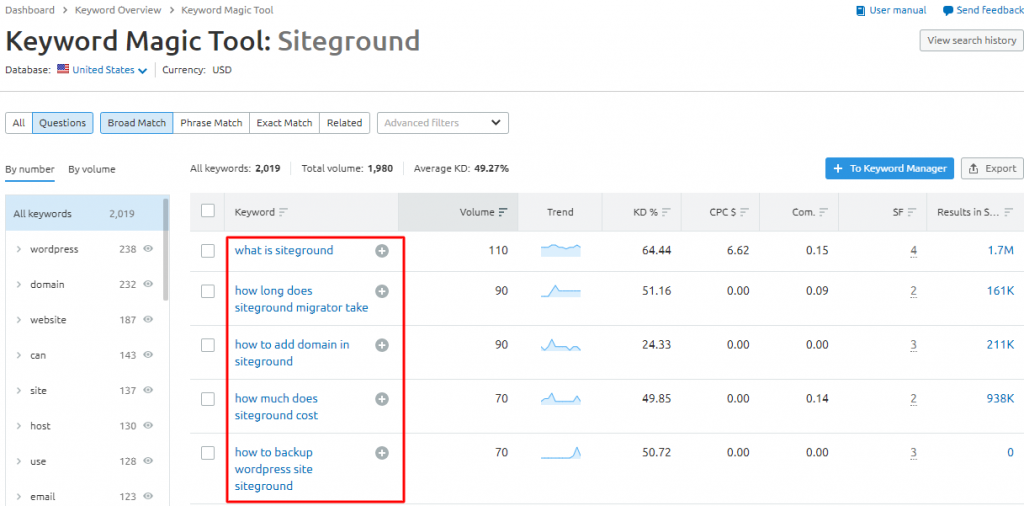Open View search history
Image resolution: width=1024 pixels, height=506 pixels.
point(971,40)
